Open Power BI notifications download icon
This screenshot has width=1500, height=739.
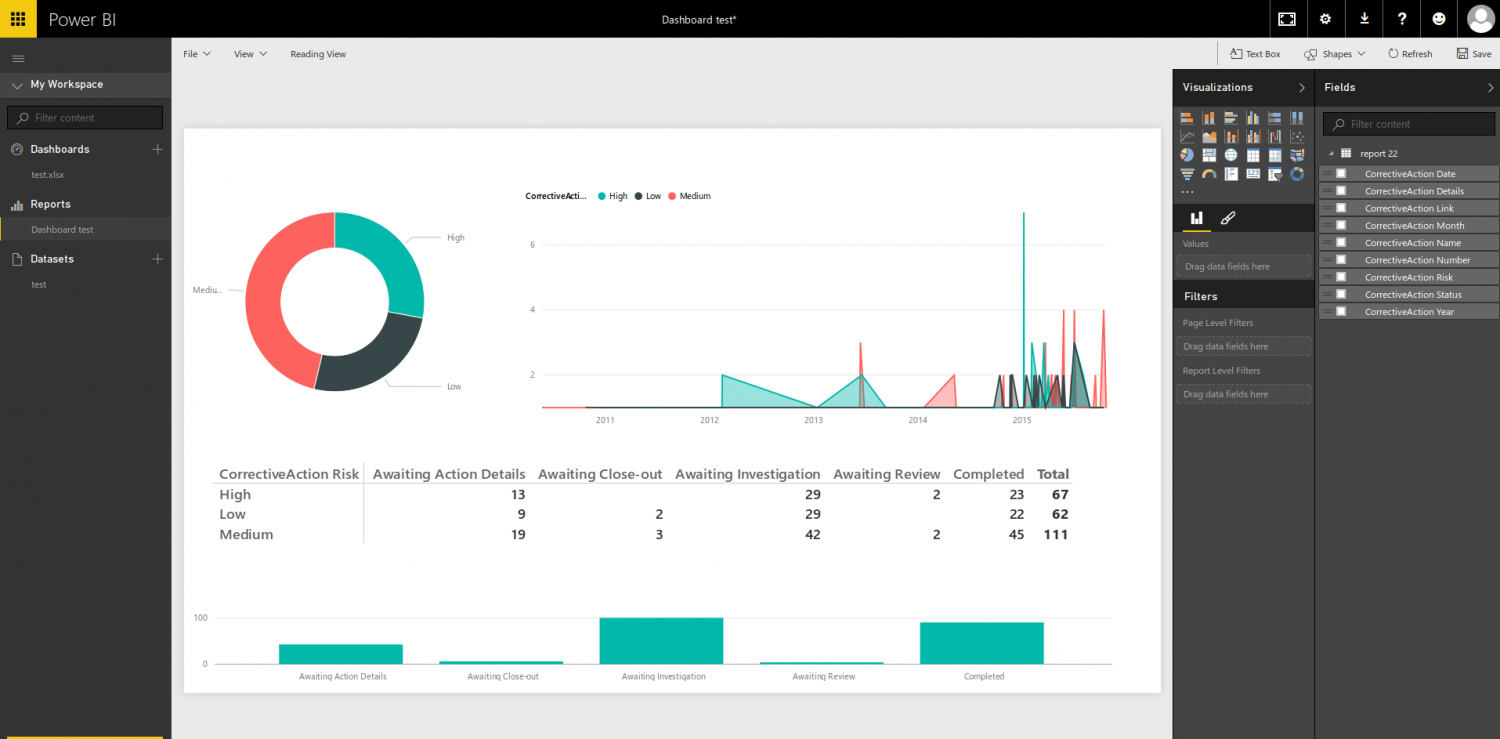[1364, 19]
